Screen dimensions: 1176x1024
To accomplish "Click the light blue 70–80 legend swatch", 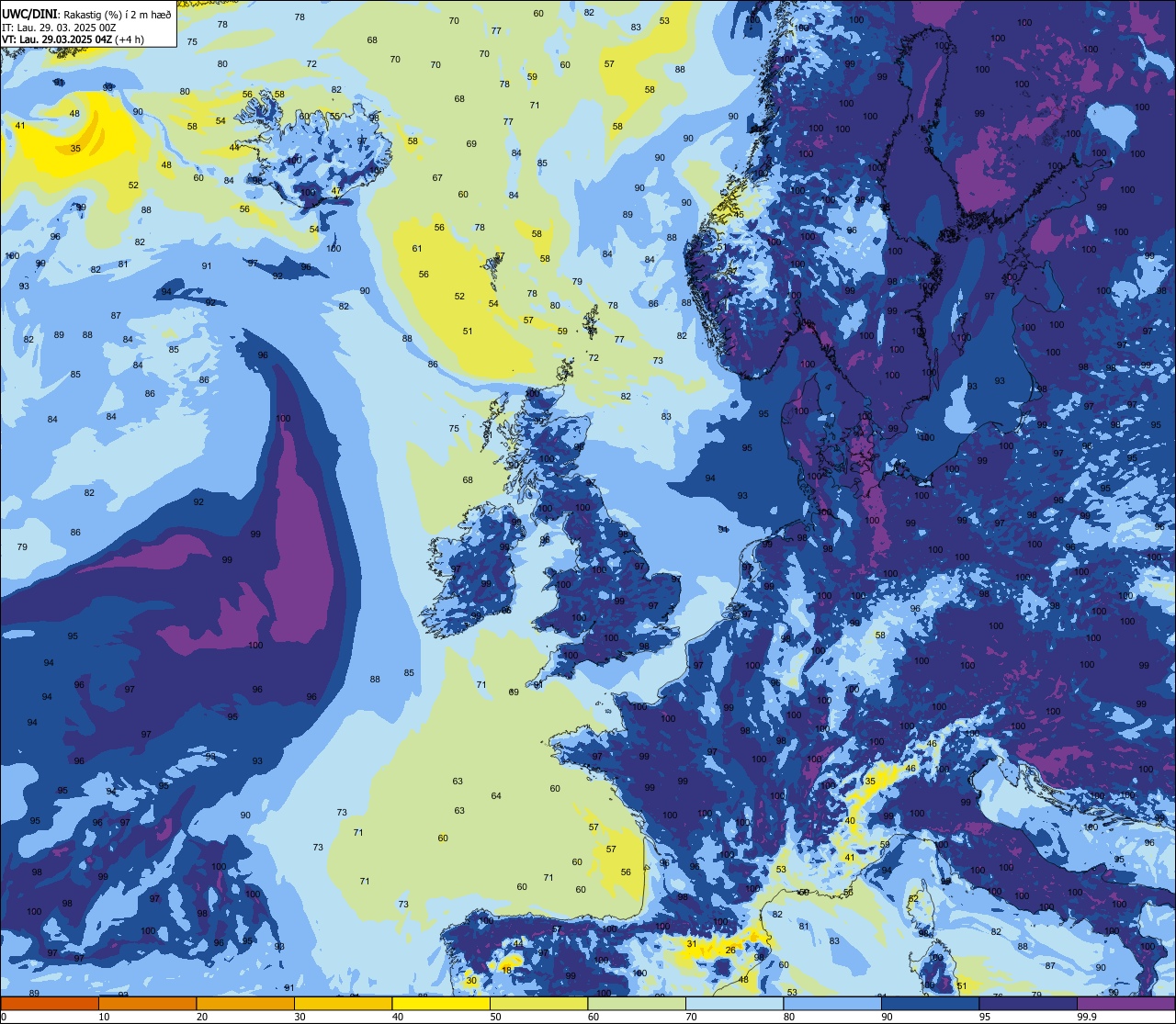I will pos(734,1004).
